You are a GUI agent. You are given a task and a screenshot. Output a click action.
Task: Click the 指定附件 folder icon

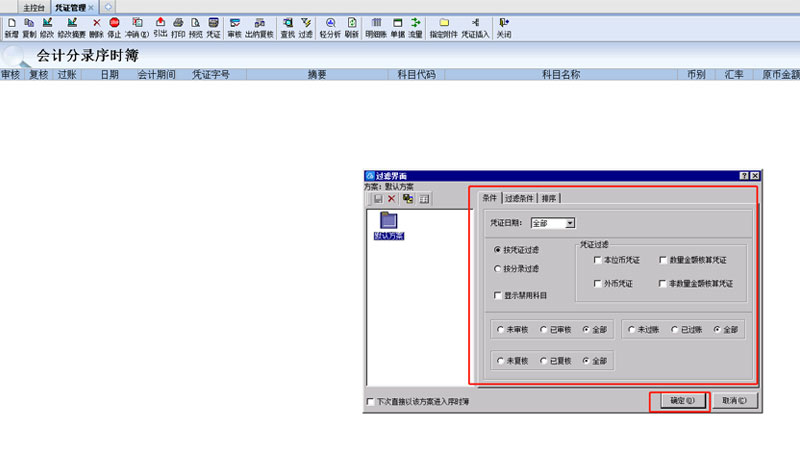443,22
